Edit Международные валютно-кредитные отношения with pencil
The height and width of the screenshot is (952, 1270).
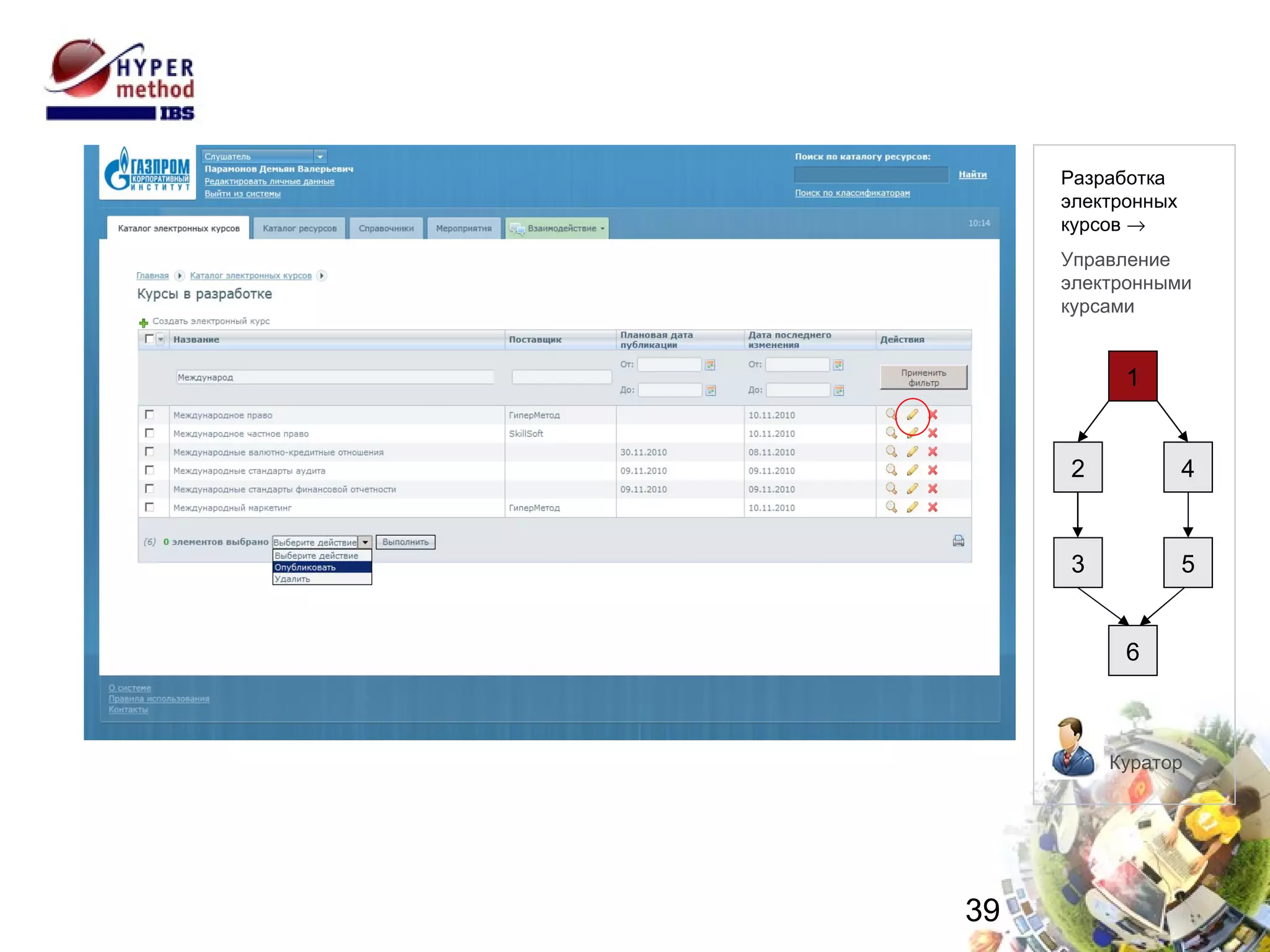(x=912, y=452)
